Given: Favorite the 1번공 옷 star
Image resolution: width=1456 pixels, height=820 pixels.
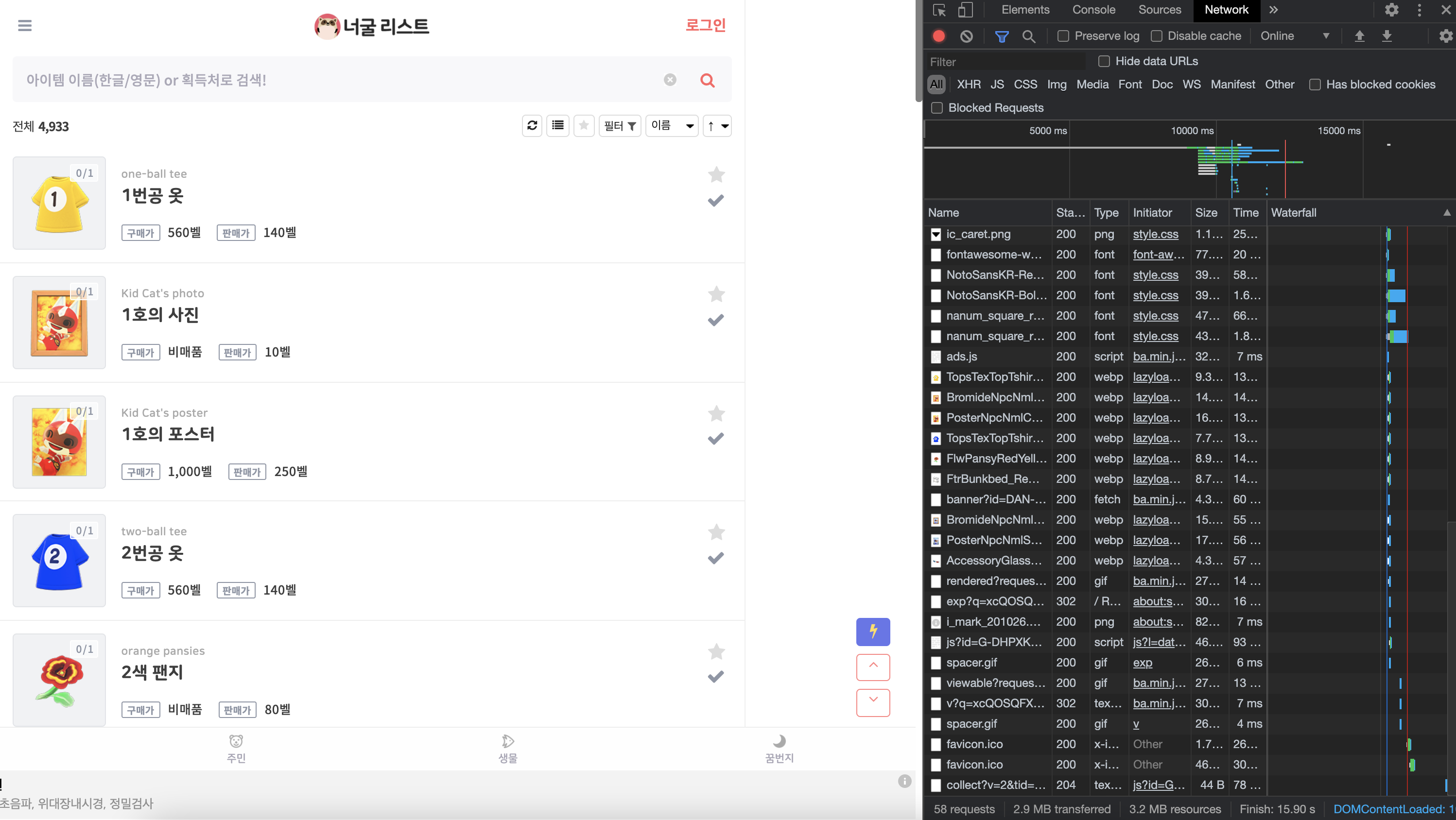Looking at the screenshot, I should [x=716, y=174].
